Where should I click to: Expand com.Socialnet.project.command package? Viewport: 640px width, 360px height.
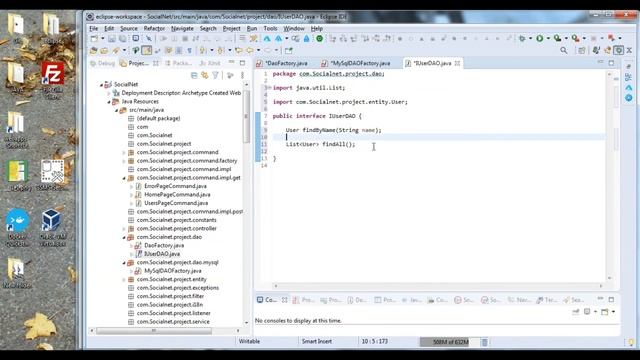pyautogui.click(x=124, y=152)
